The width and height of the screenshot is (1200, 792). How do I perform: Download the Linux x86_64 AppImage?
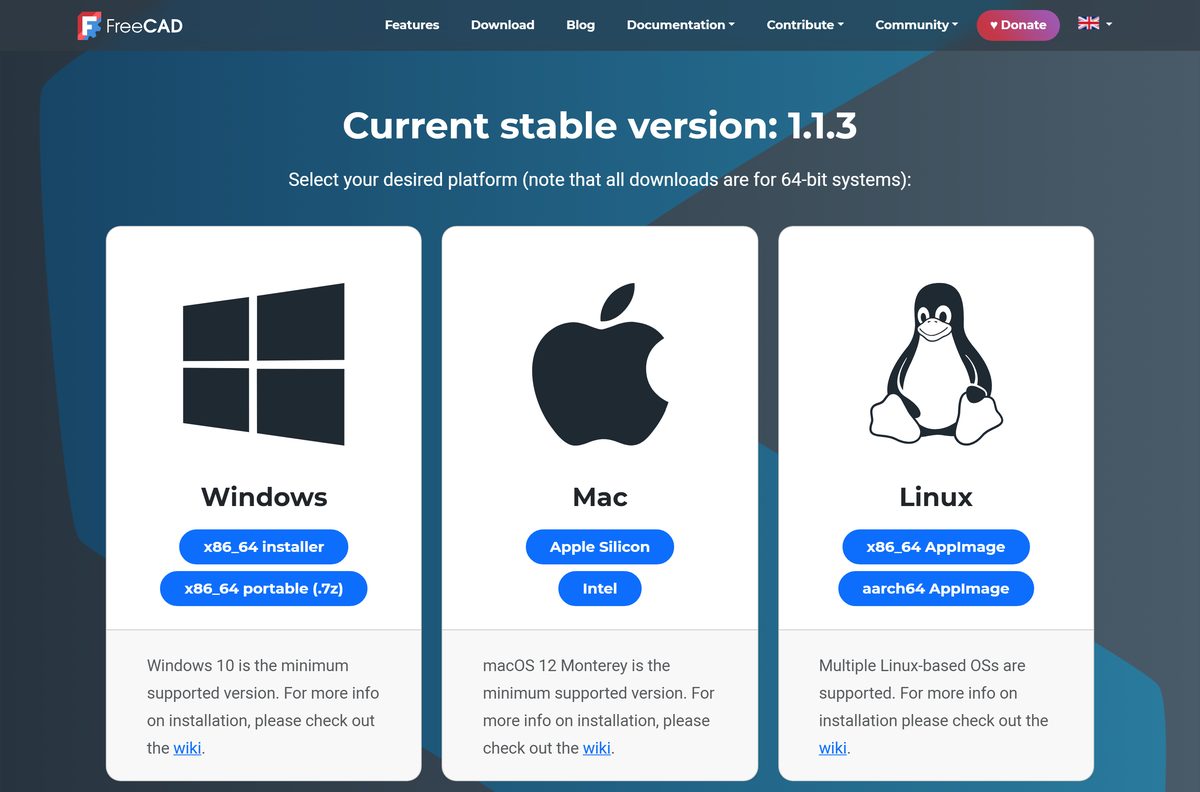pos(936,547)
